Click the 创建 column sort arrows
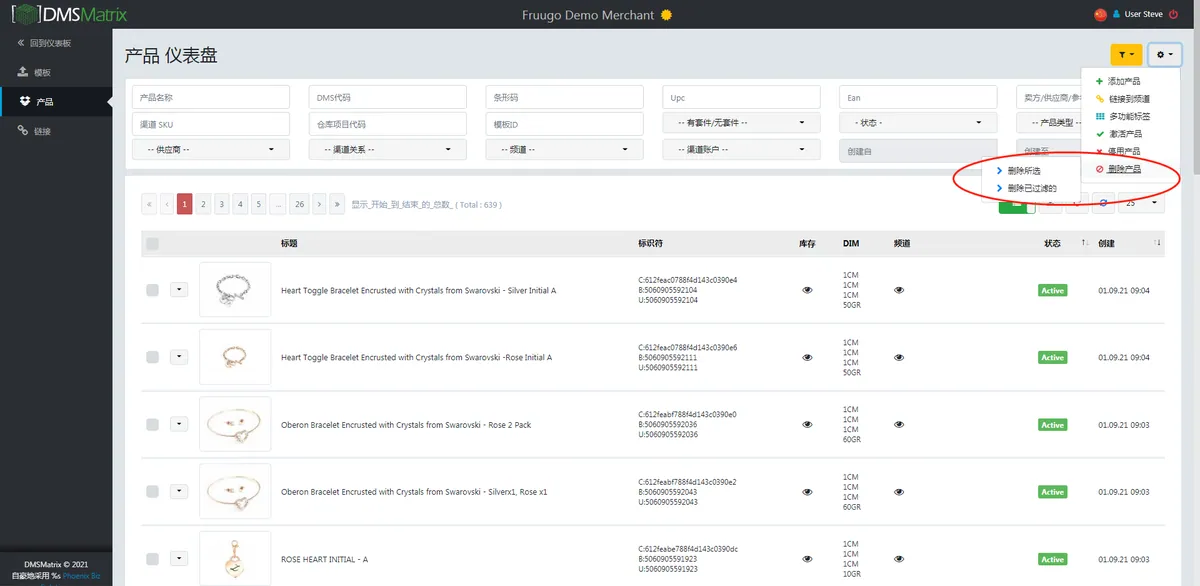 pos(1158,243)
